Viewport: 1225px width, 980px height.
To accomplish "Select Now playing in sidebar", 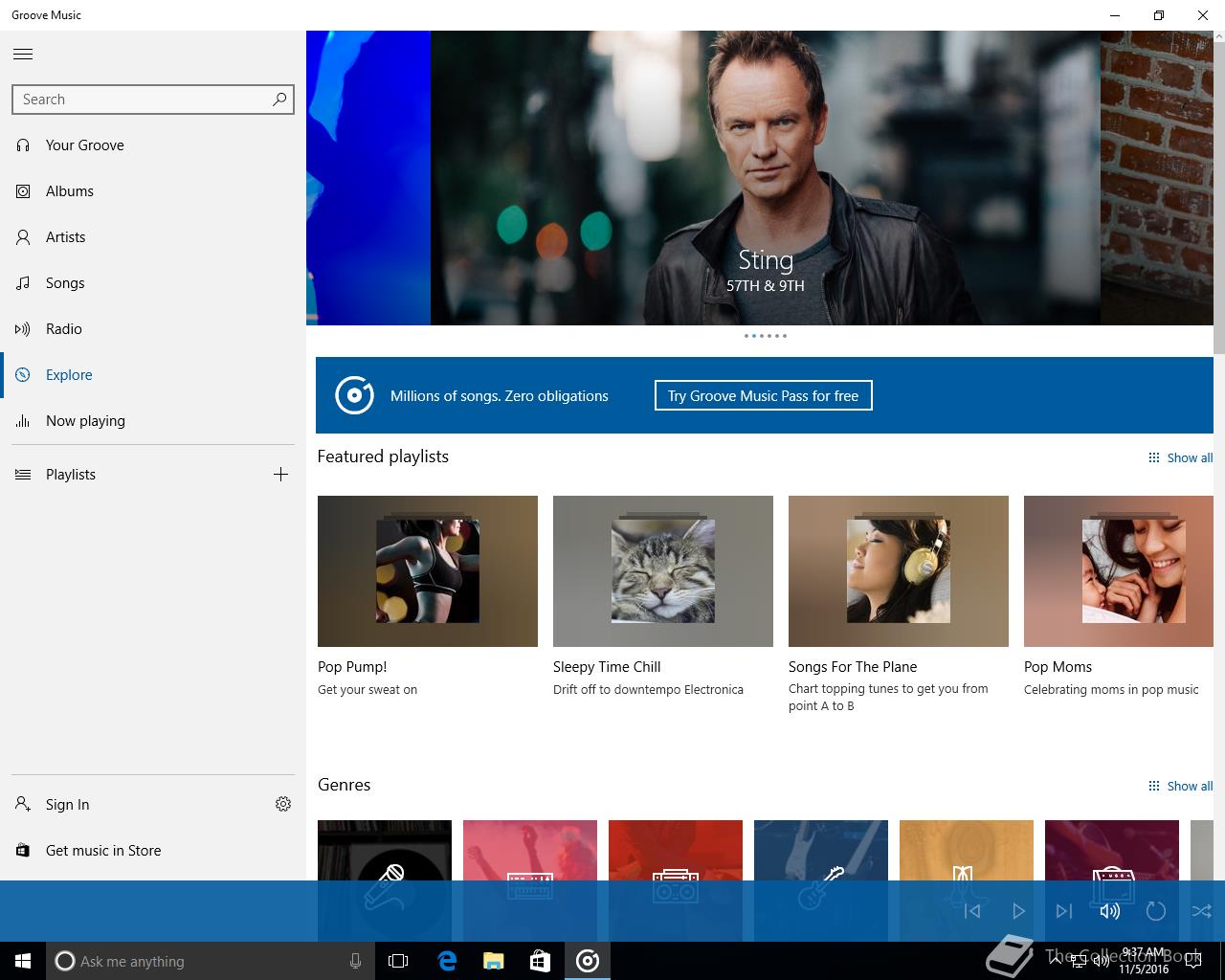I will point(85,421).
